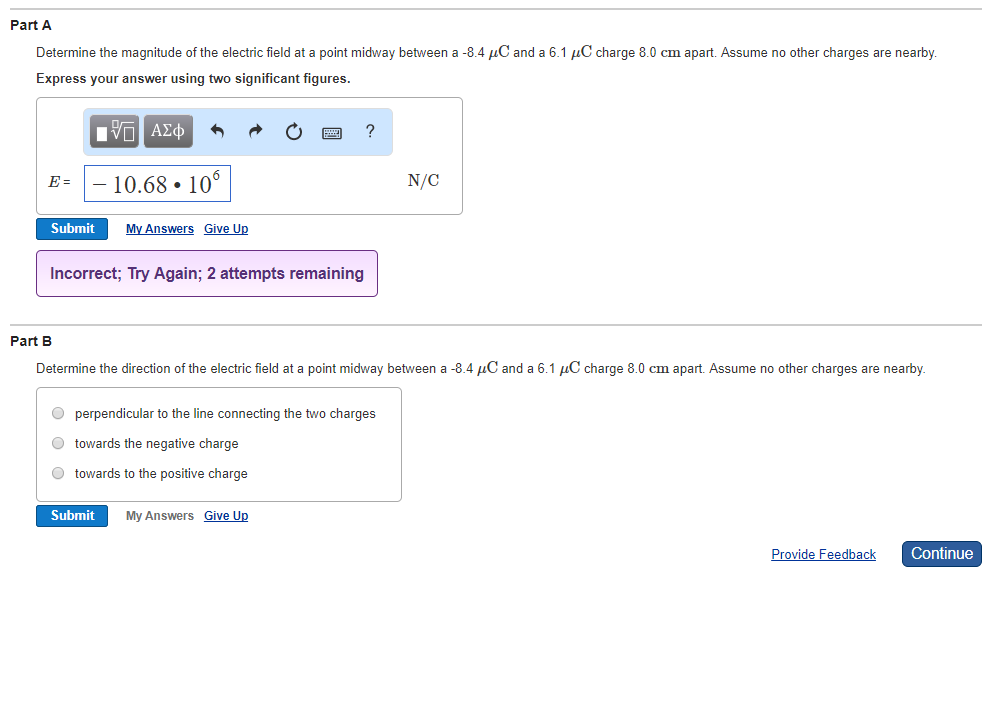1000x711 pixels.
Task: Reset the answer field using the reset icon
Action: (x=293, y=131)
